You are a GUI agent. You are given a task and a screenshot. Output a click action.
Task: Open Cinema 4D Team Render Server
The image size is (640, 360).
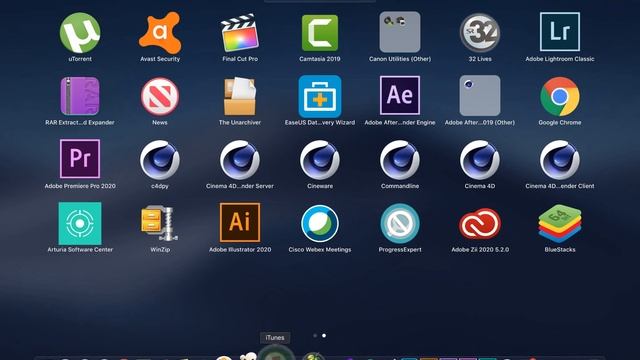click(240, 160)
